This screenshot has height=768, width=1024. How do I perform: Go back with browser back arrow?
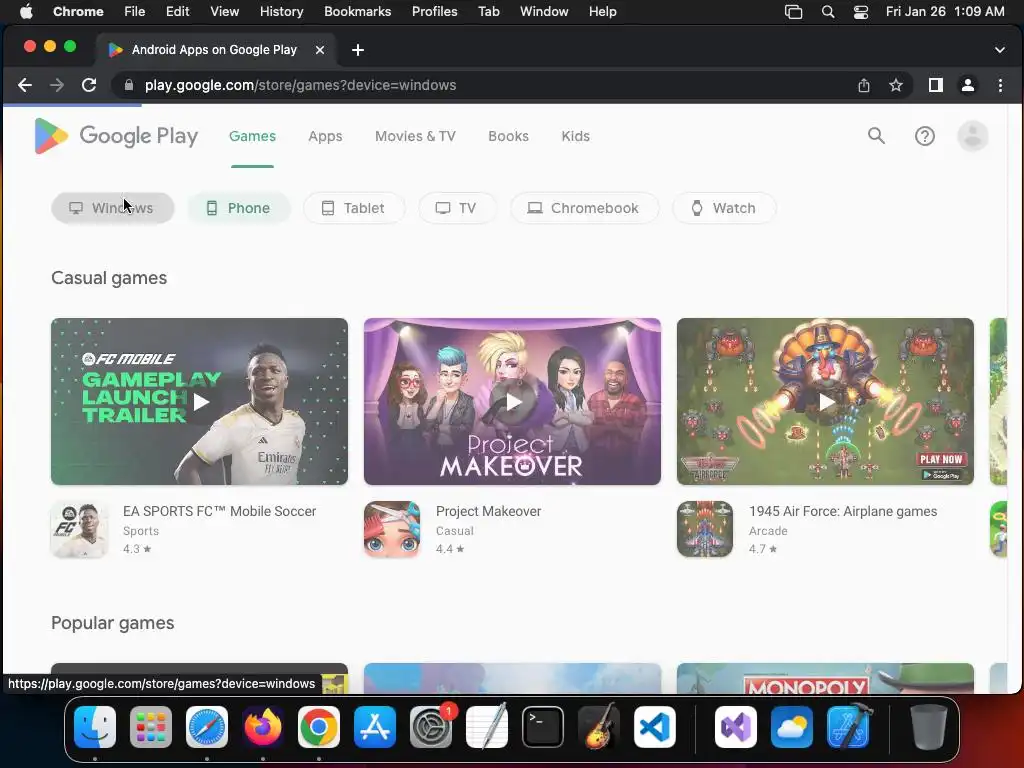25,85
